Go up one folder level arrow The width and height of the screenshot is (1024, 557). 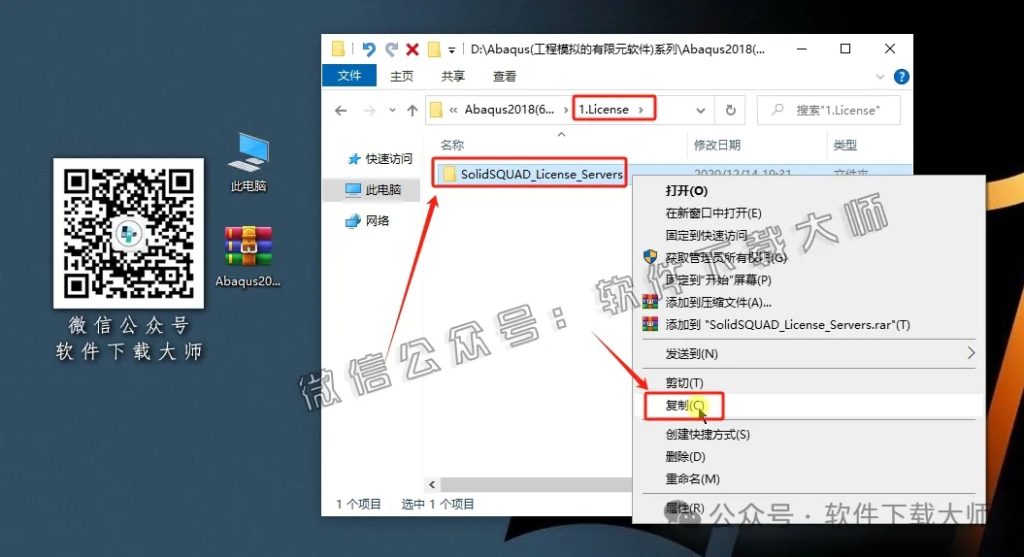point(412,110)
